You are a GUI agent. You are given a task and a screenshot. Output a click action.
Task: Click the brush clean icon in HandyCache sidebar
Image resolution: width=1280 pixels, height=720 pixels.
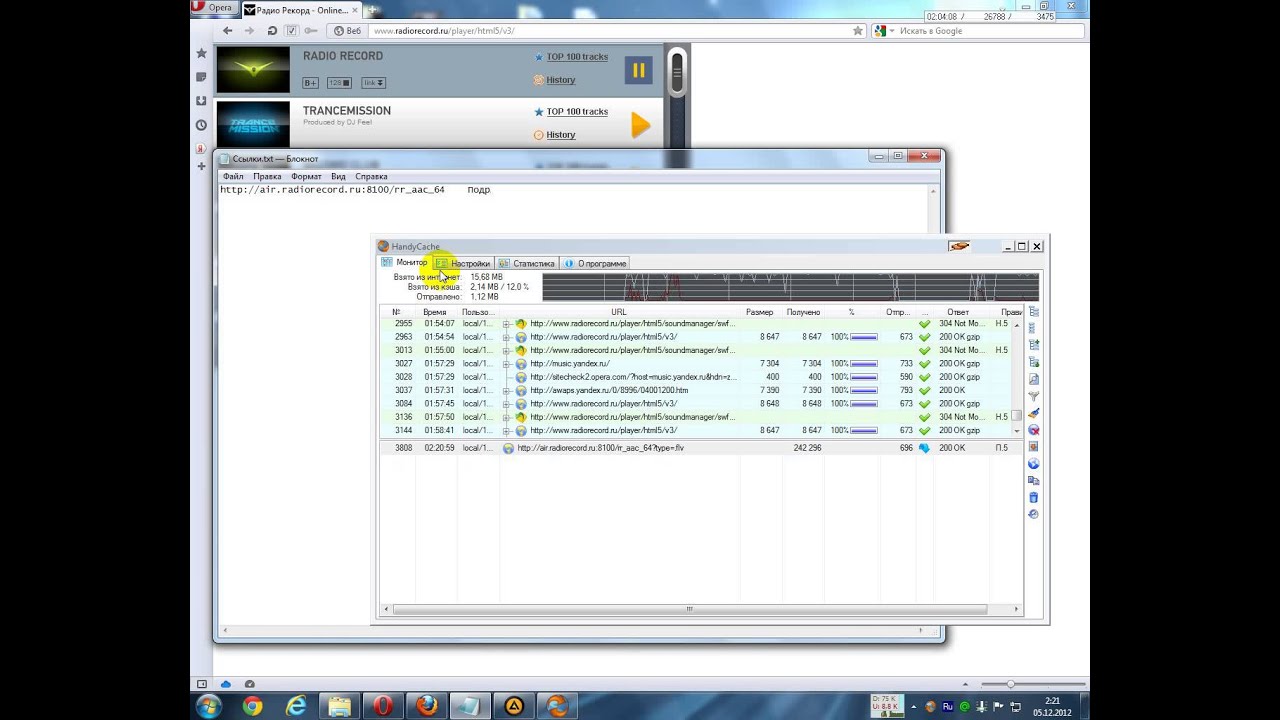pos(1034,413)
